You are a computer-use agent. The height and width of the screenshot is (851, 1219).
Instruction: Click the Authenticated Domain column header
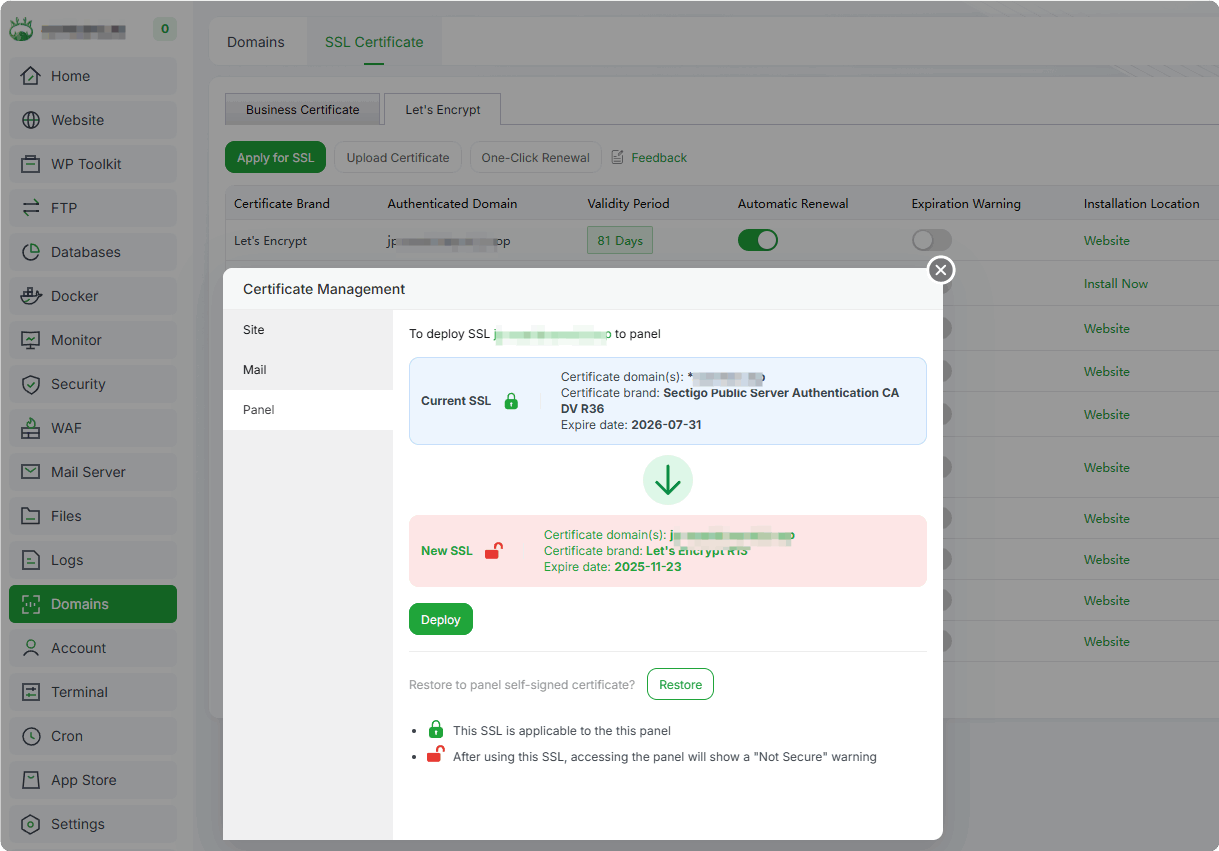(x=452, y=203)
